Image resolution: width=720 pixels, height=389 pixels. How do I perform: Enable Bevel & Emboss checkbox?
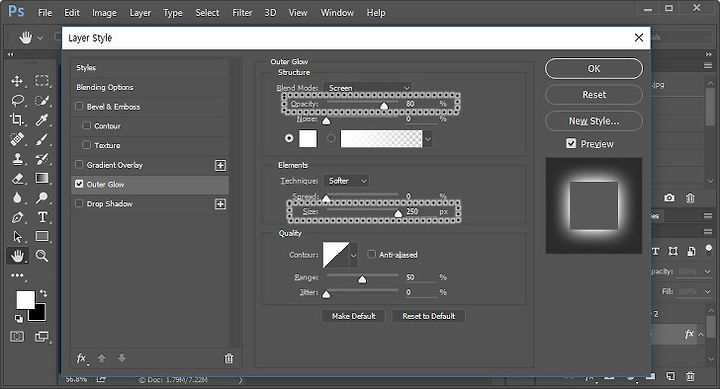tap(79, 106)
